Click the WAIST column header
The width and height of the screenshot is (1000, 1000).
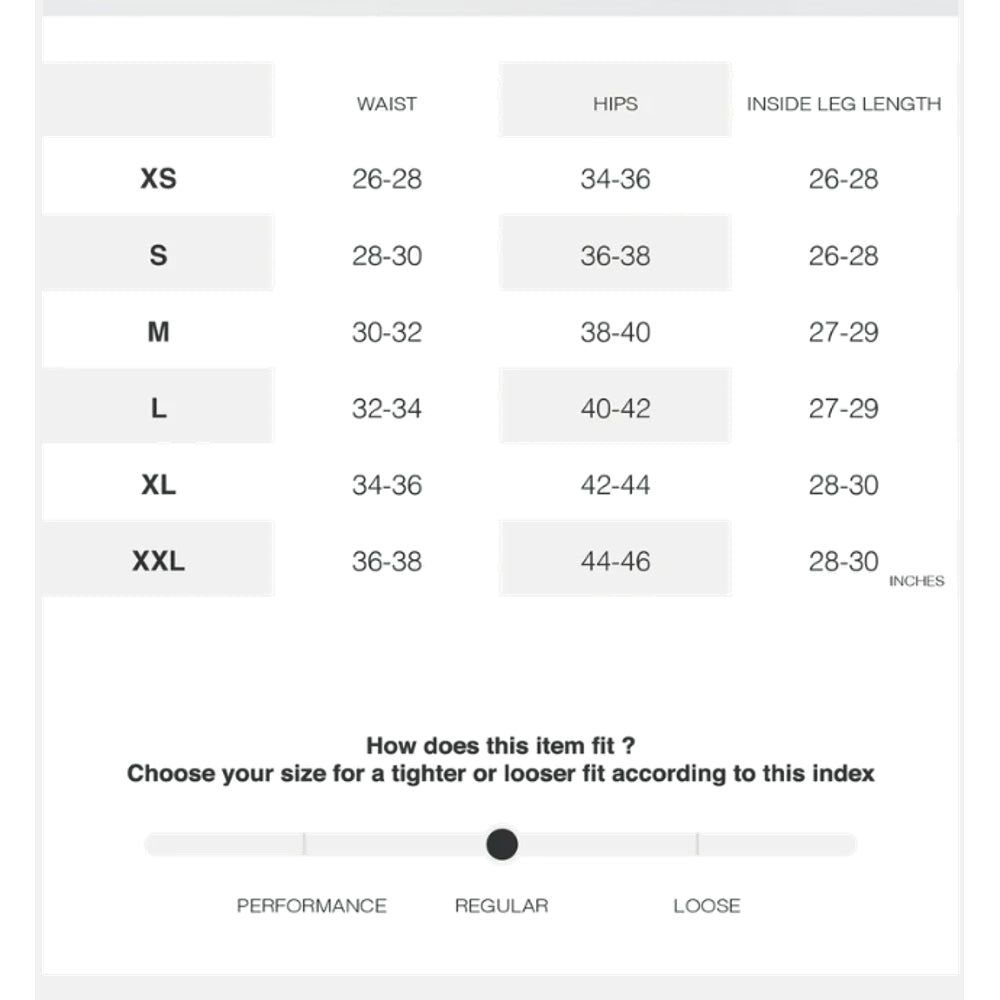coord(386,104)
